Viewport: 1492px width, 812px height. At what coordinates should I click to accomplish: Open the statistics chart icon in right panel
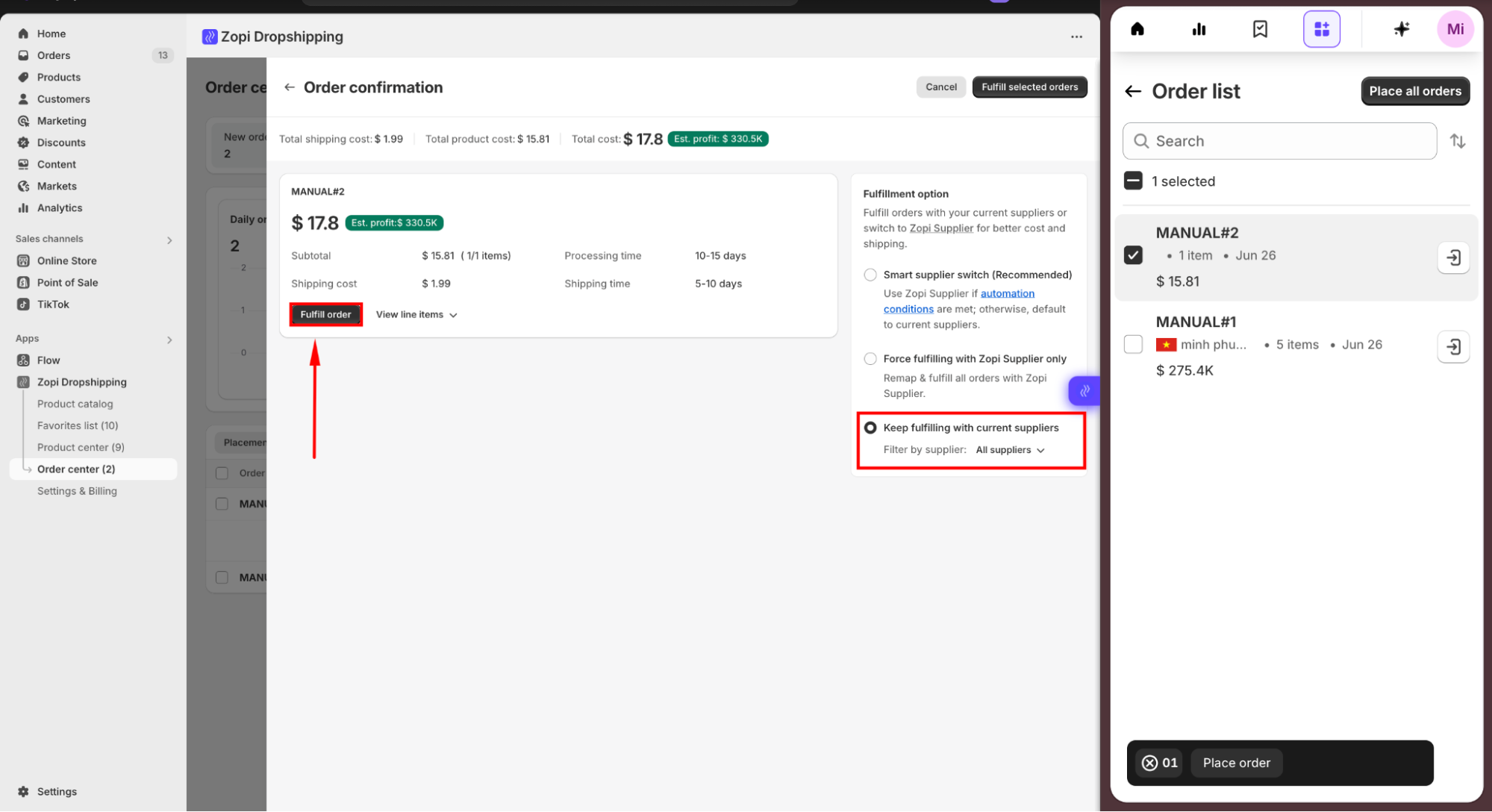click(1199, 29)
